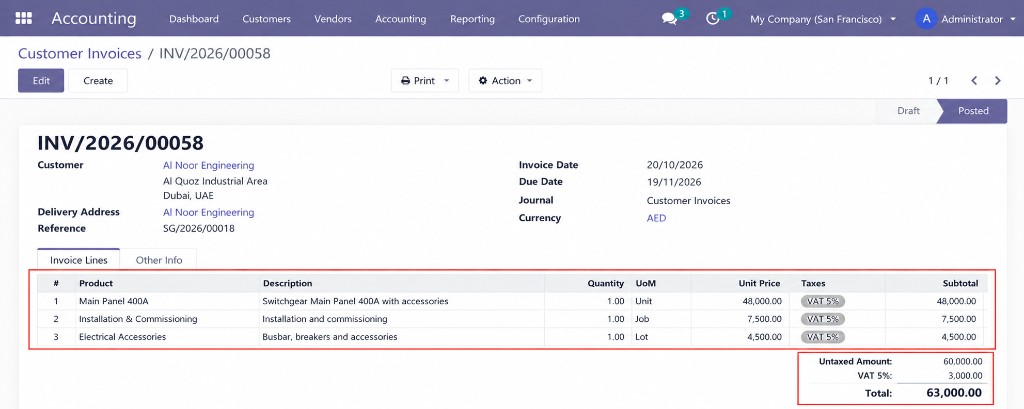Screen dimensions: 1024x409
Task: Sort by the Taxes column header
Action: [813, 283]
